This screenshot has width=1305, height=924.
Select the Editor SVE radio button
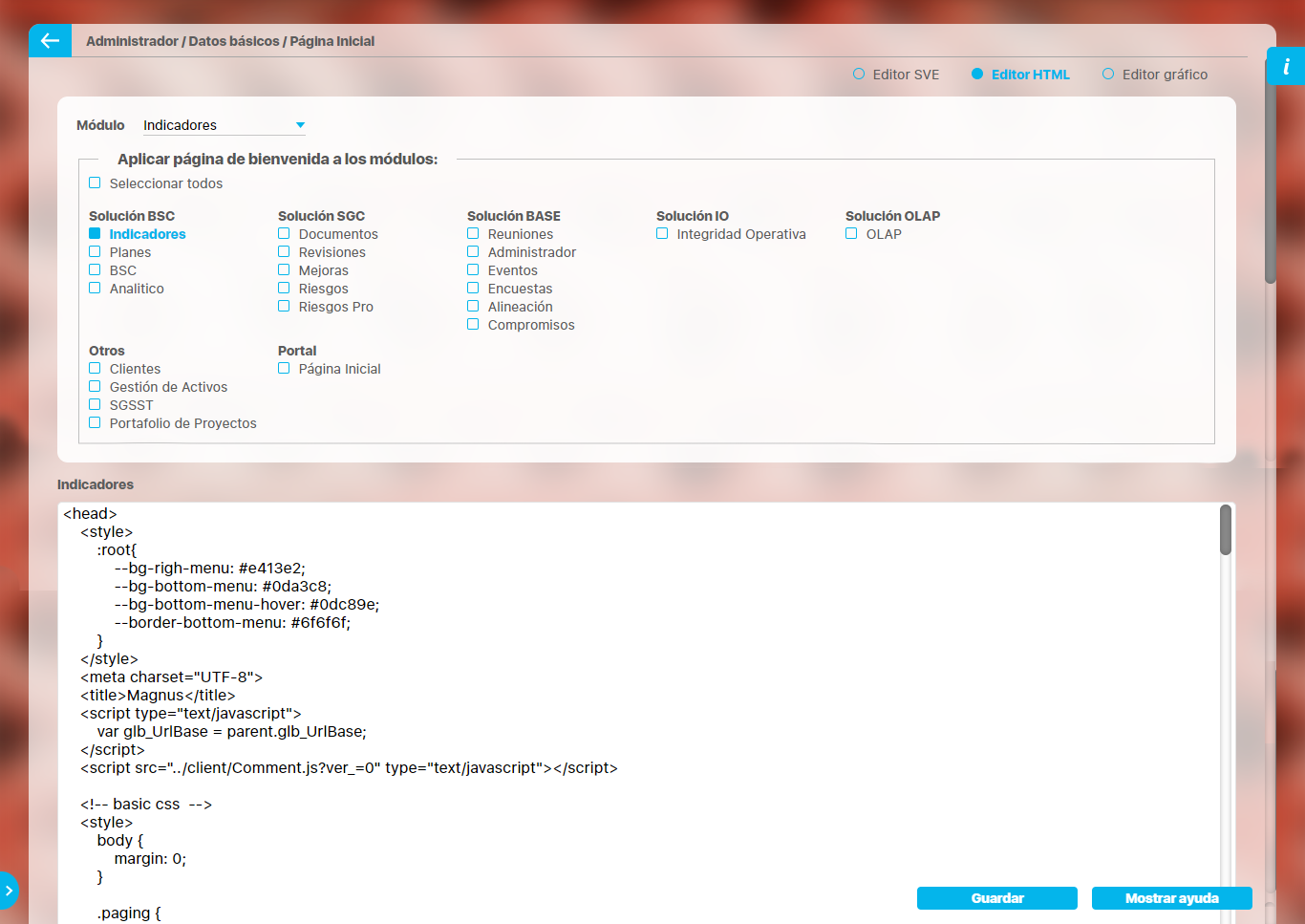[x=859, y=75]
